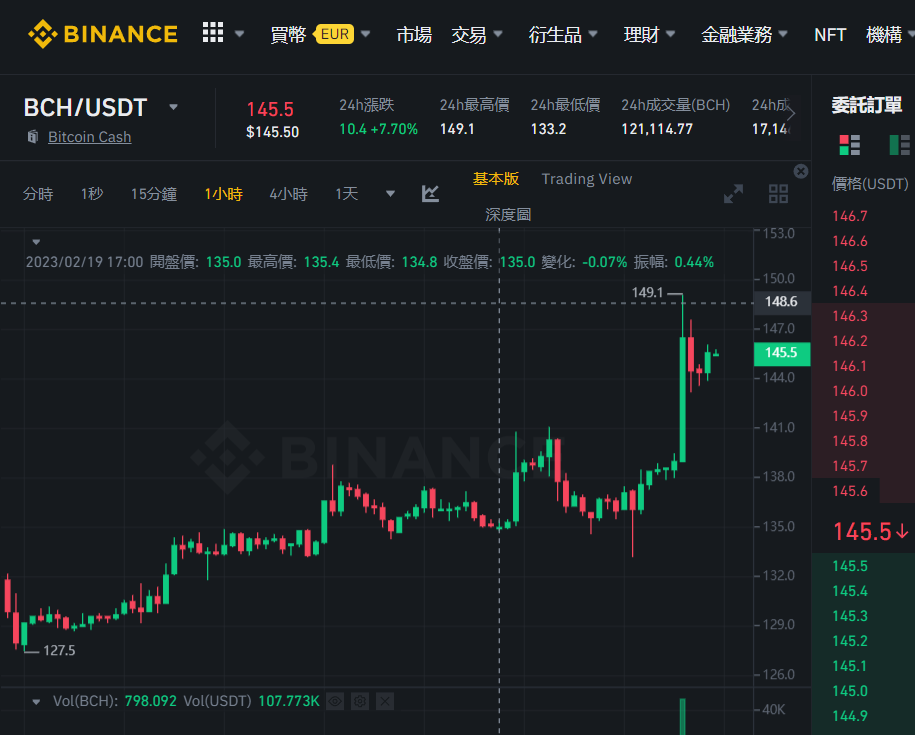Switch to 深度圖 depth chart
Screen dimensions: 915x735
(508, 215)
